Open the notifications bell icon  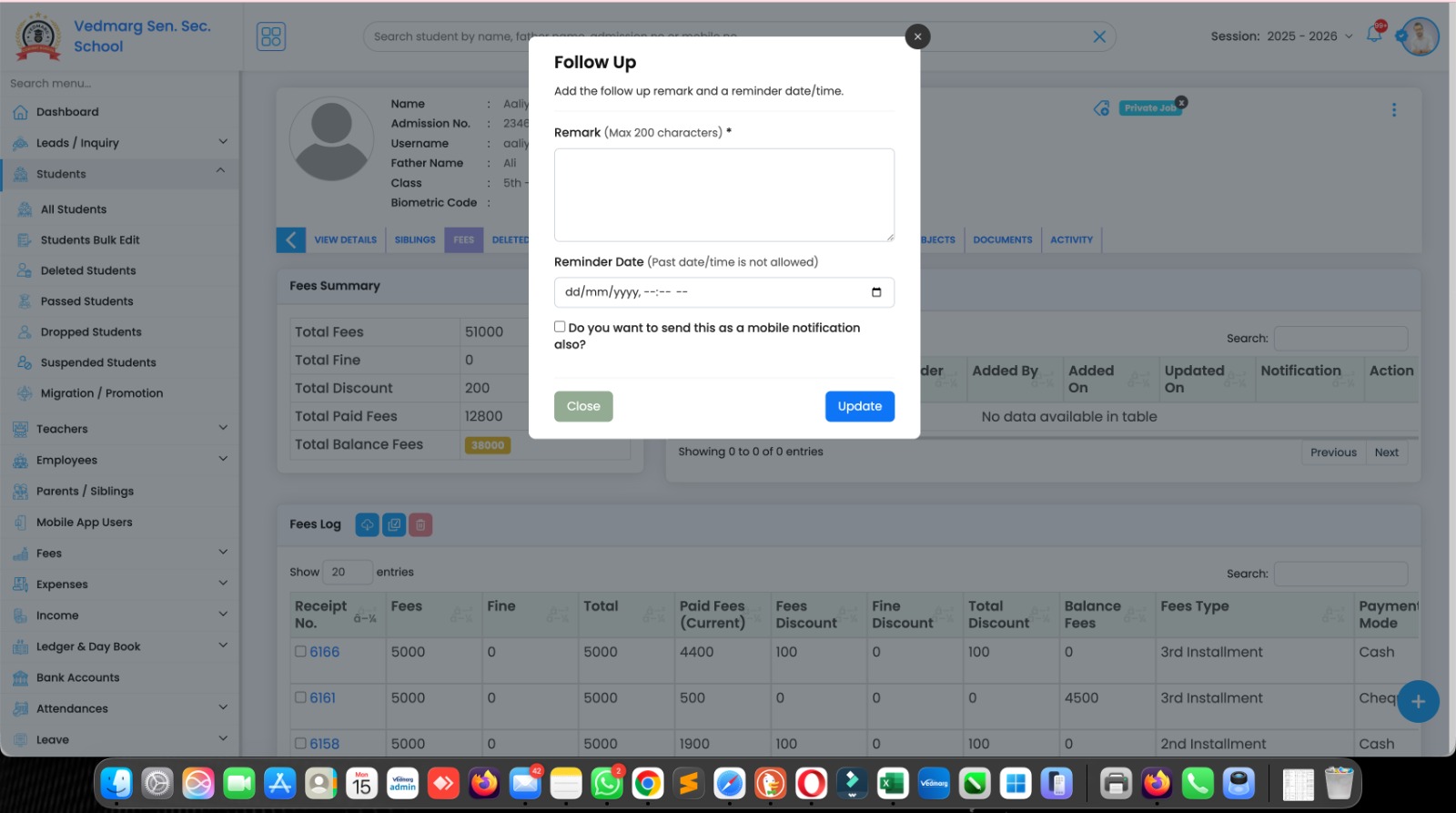[x=1374, y=36]
